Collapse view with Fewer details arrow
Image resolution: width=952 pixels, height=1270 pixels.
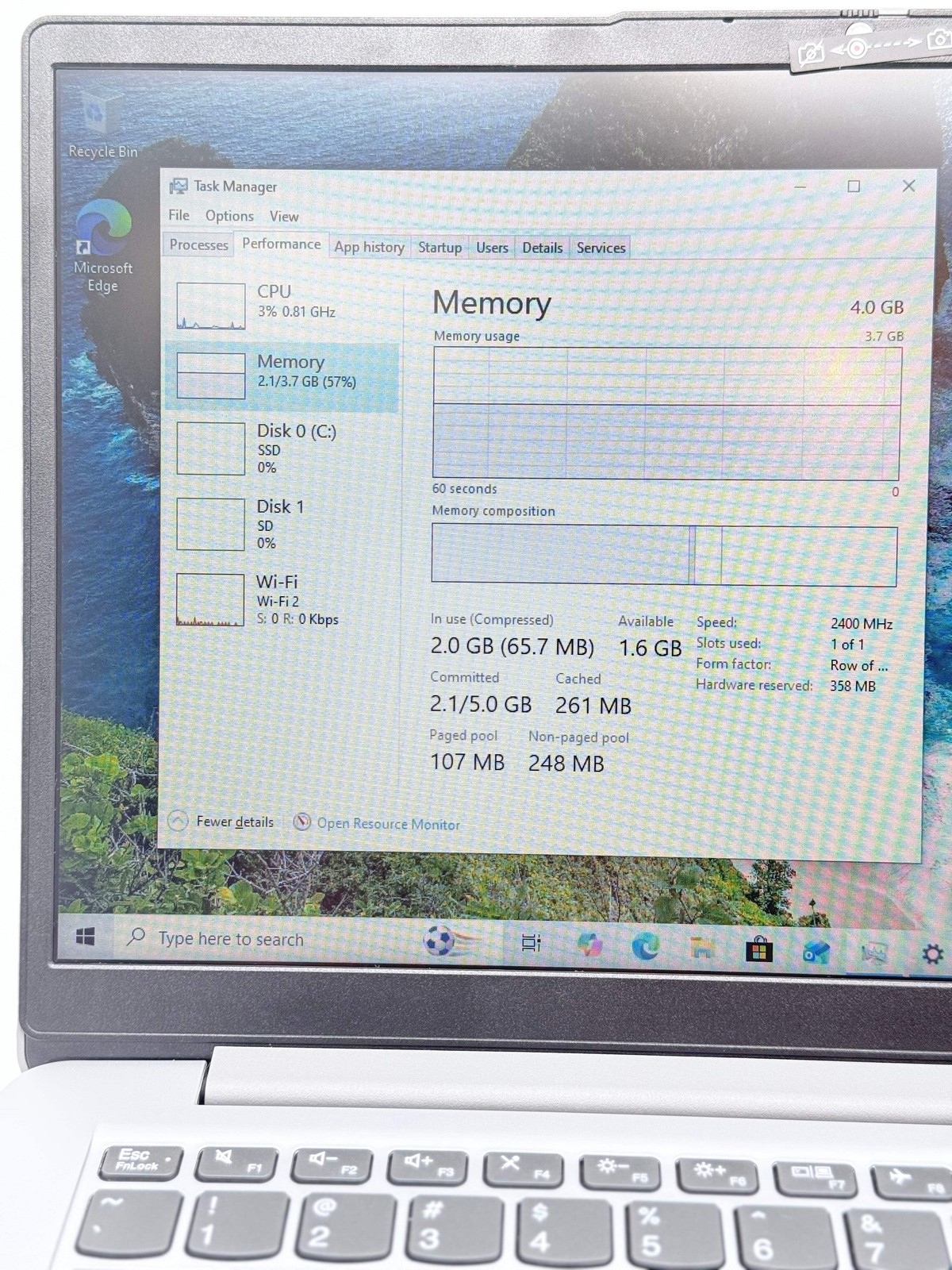(178, 821)
